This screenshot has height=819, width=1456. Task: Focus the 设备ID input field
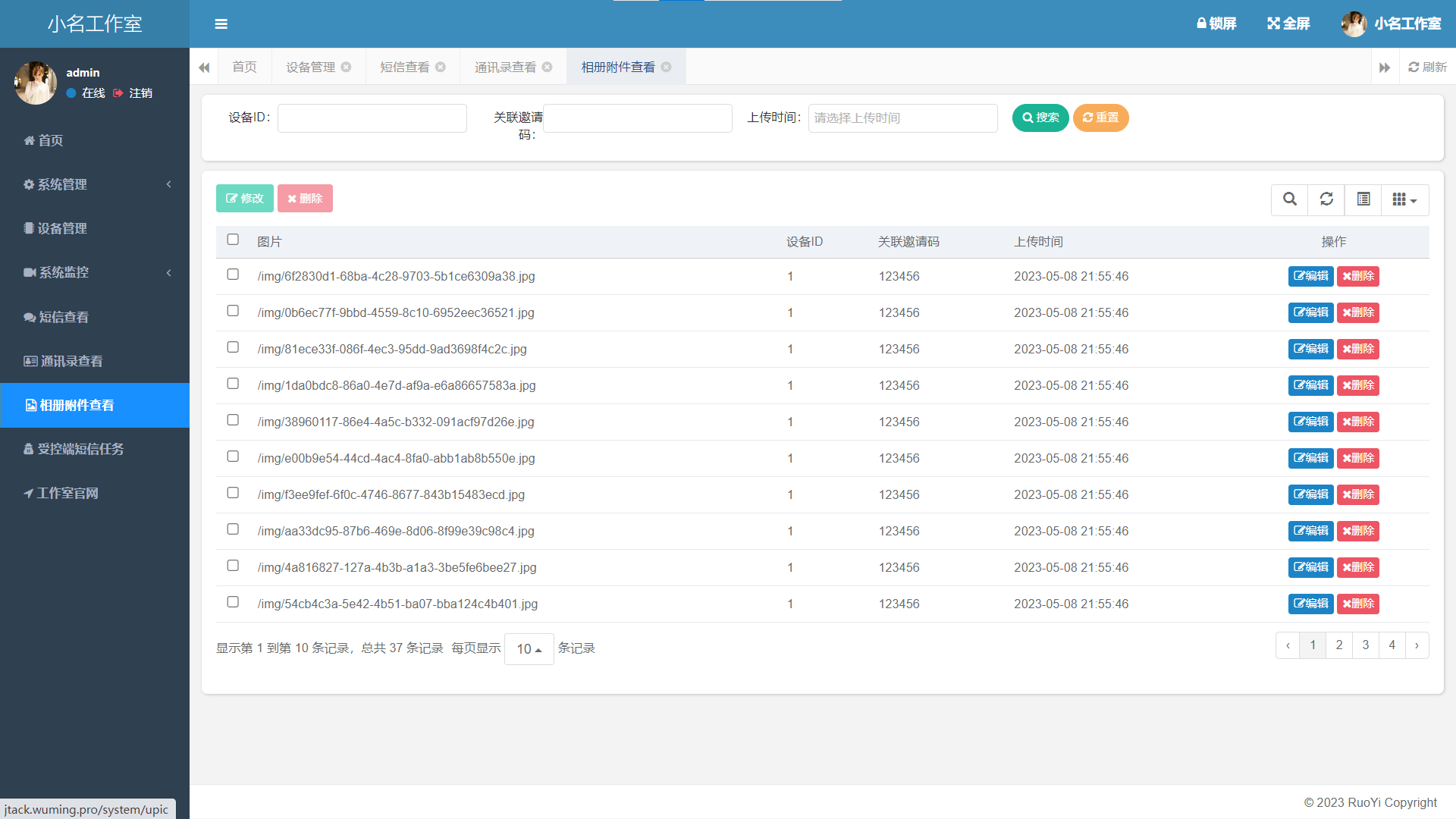pos(372,118)
